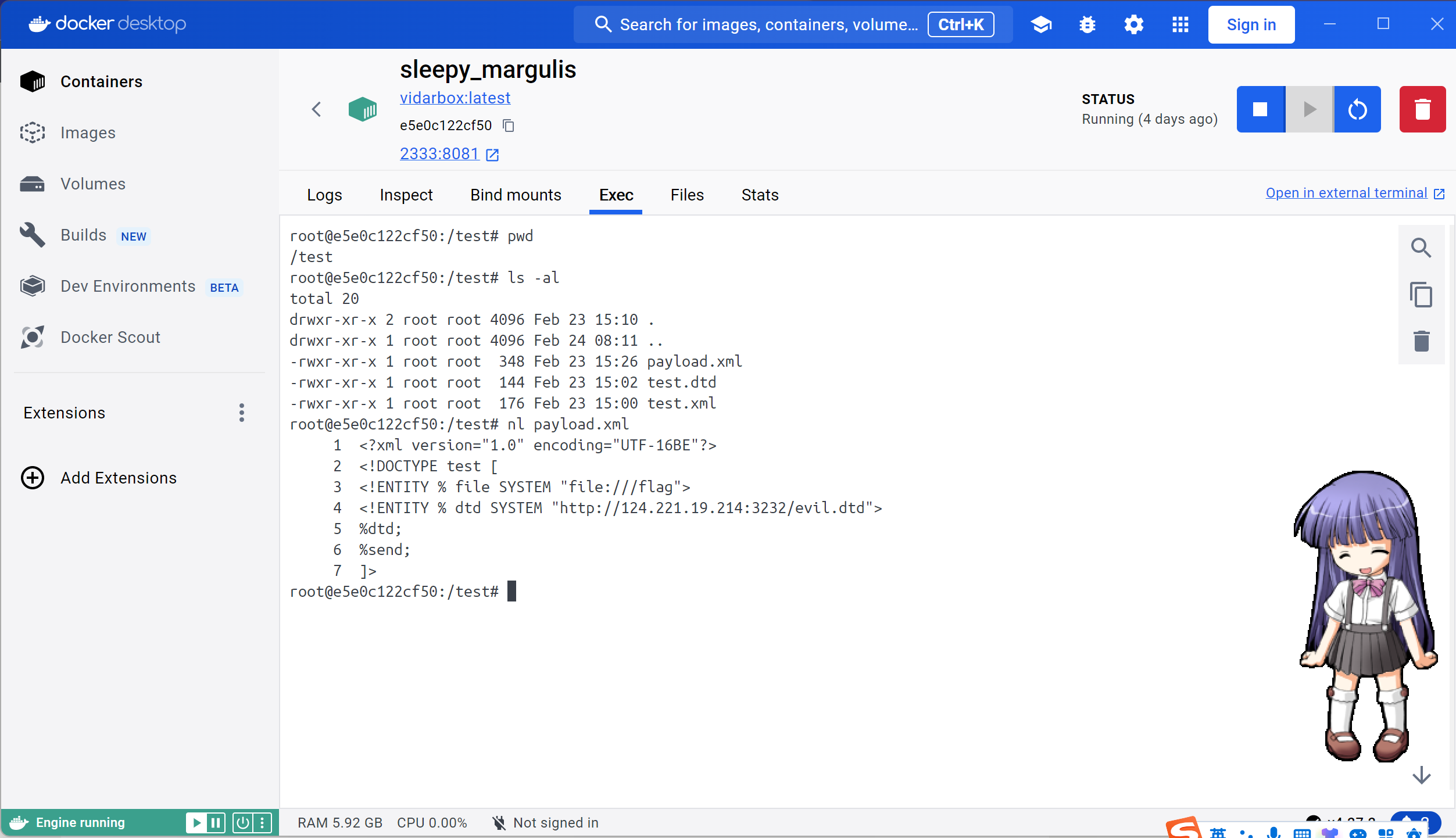This screenshot has height=838, width=1456.
Task: Switch to the Logs tab
Action: click(324, 195)
